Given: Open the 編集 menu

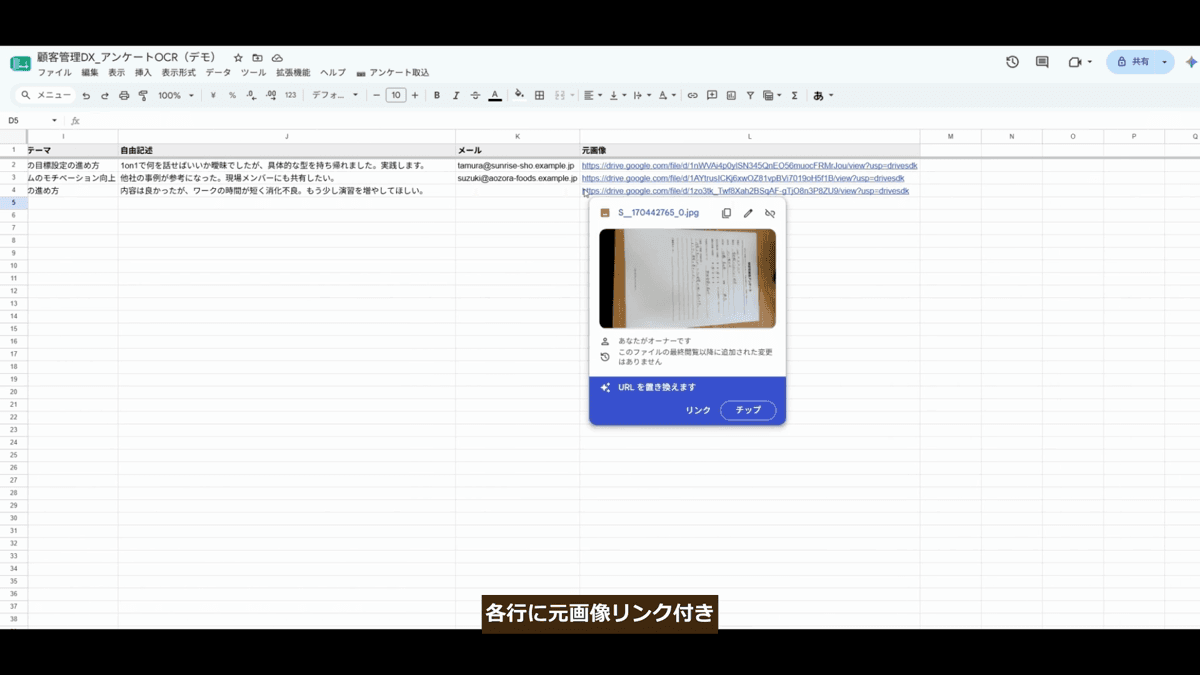Looking at the screenshot, I should (90, 73).
